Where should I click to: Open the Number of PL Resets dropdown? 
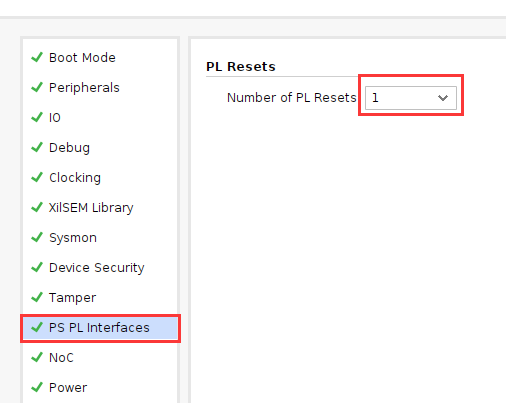pyautogui.click(x=411, y=98)
